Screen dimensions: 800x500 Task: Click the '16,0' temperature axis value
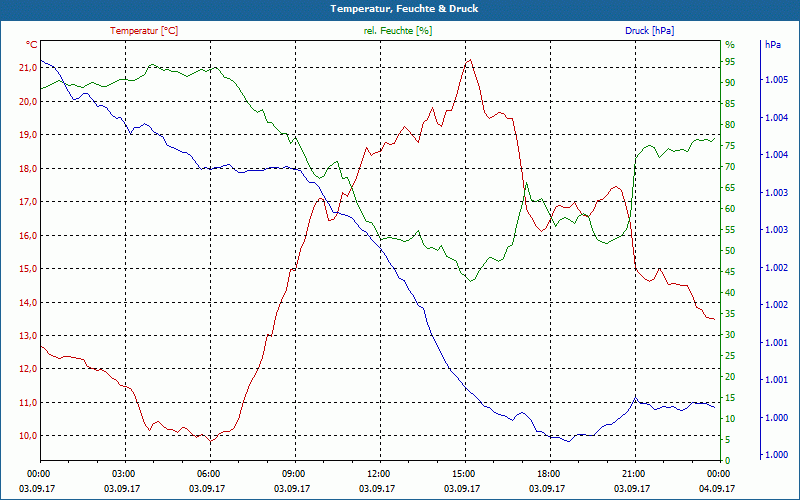click(28, 235)
